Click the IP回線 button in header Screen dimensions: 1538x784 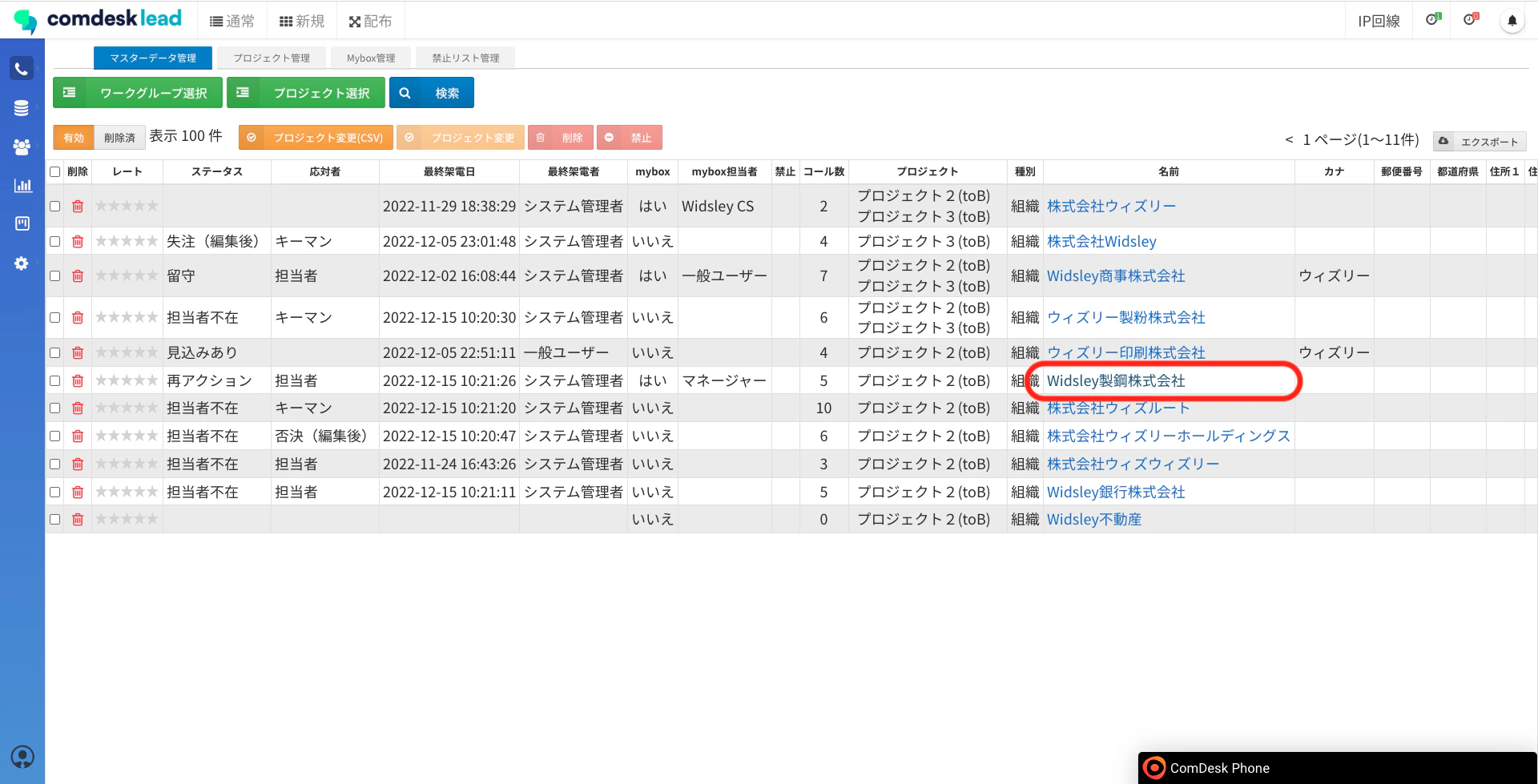click(1379, 22)
